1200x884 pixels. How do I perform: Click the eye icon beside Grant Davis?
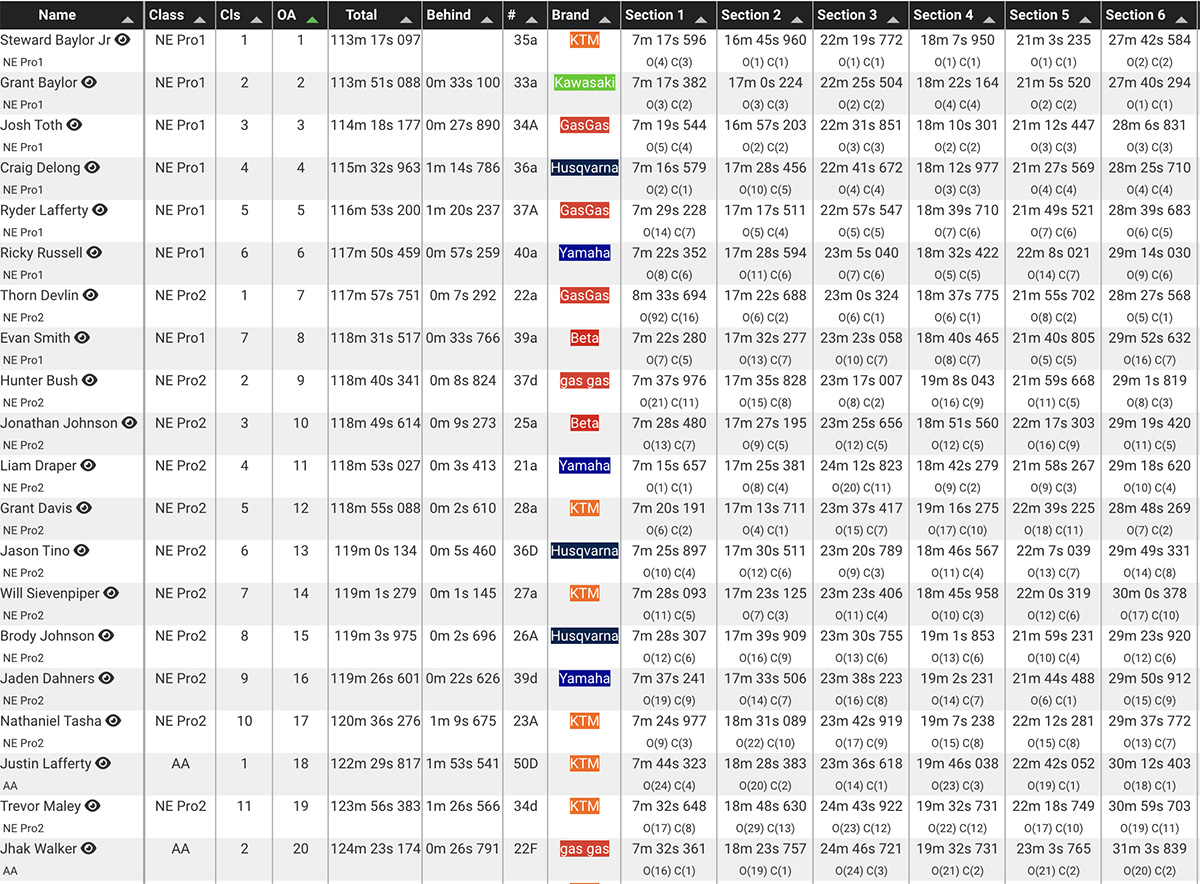click(85, 508)
